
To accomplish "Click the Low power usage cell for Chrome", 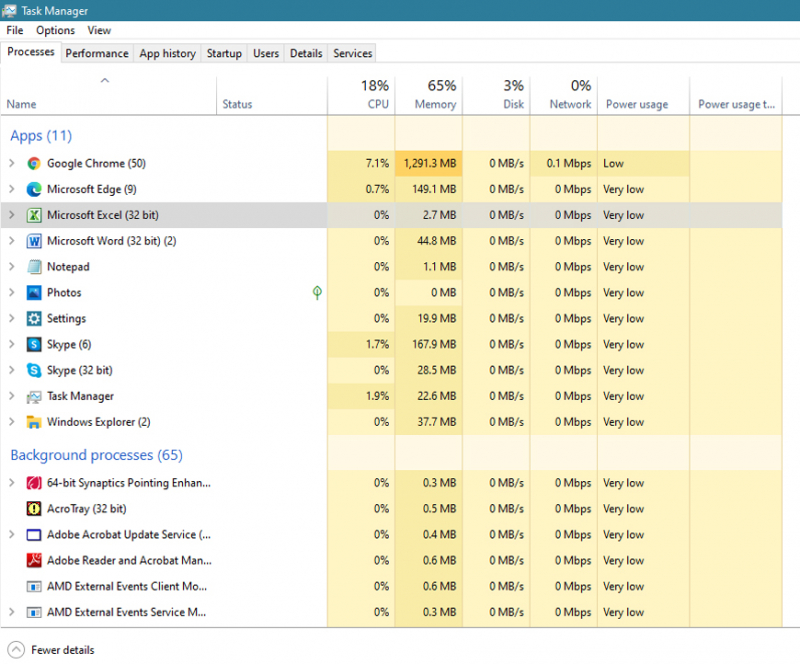I will 643,163.
